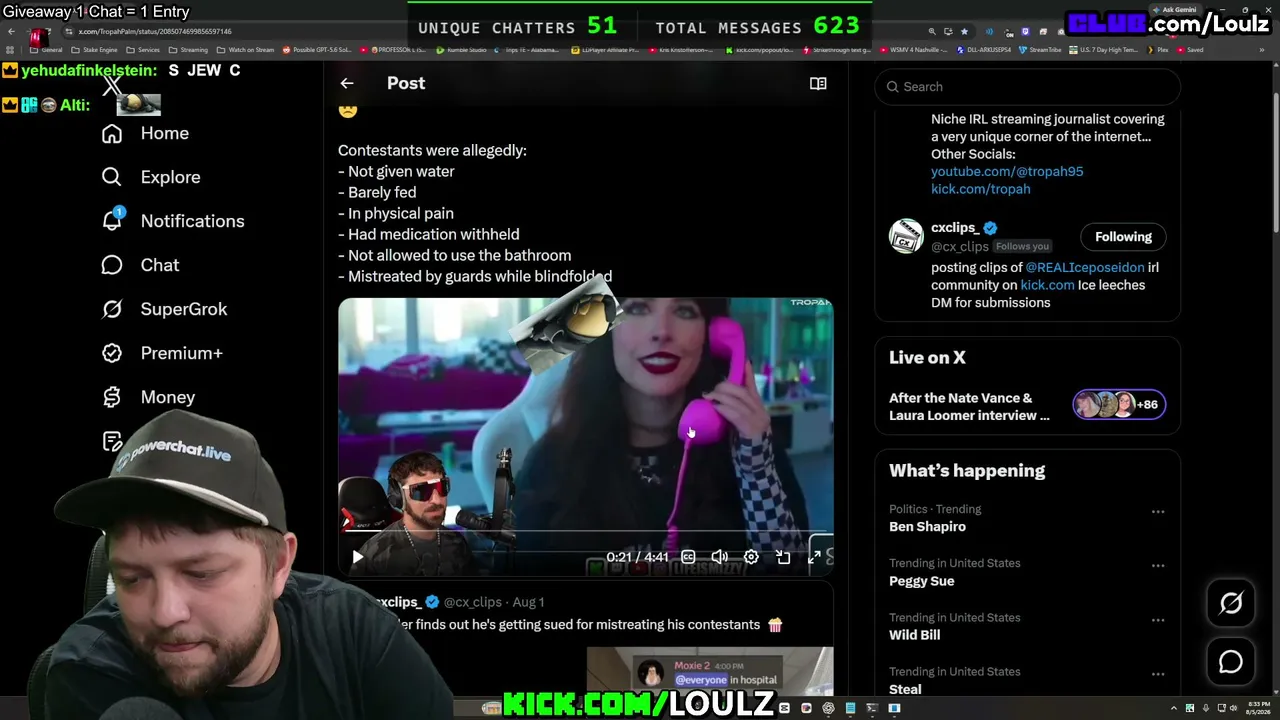Go back using the Post header arrow
The height and width of the screenshot is (720, 1280).
[347, 83]
